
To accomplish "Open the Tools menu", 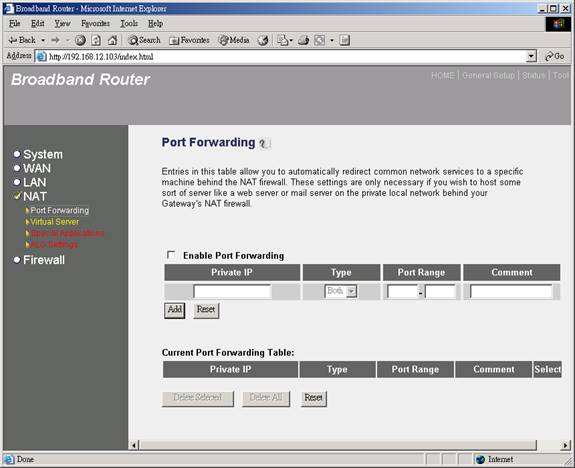I will pos(129,23).
